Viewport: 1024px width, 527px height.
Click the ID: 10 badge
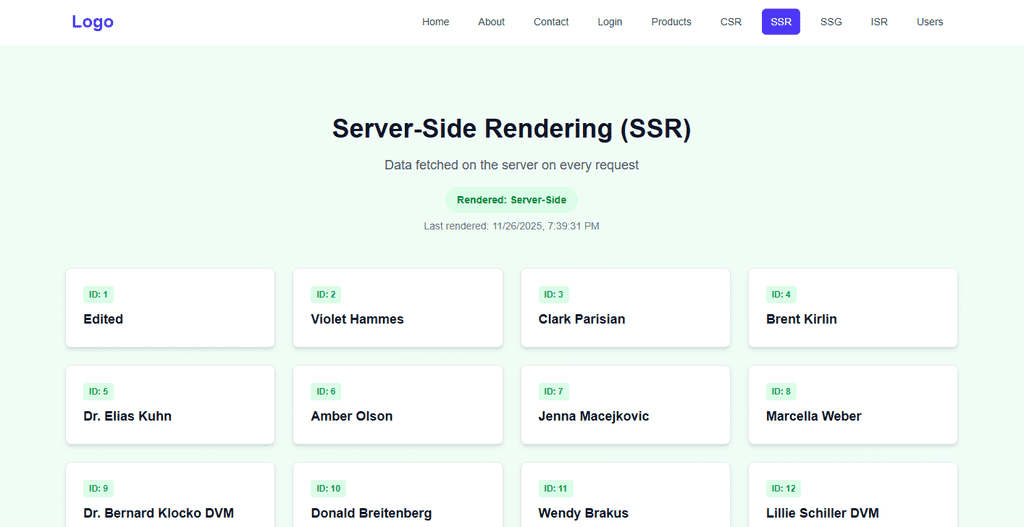(x=328, y=488)
